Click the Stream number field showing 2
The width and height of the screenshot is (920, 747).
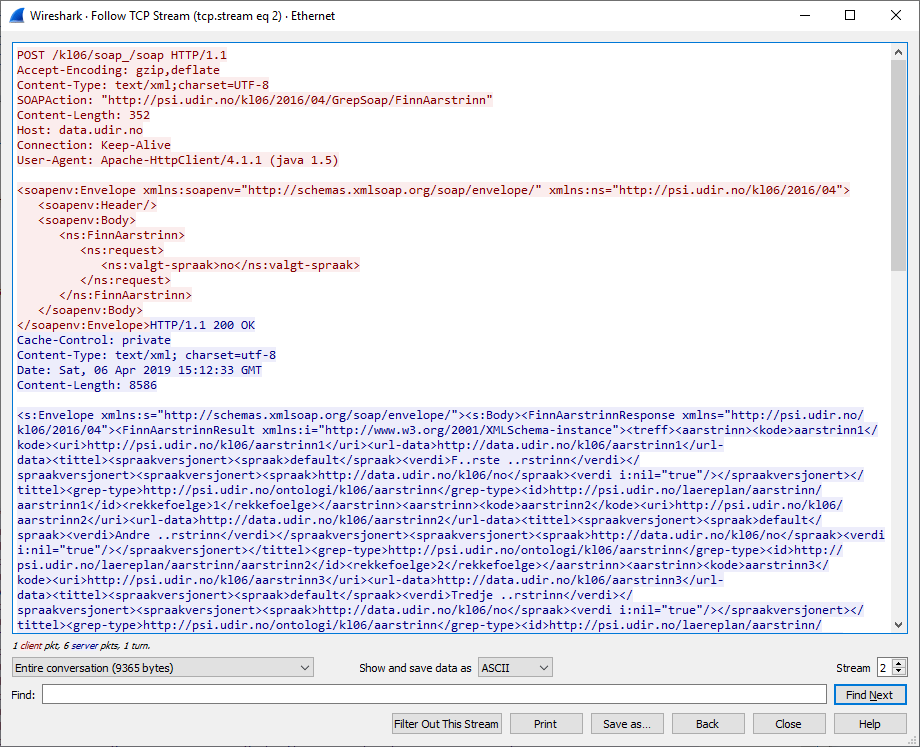[x=885, y=667]
